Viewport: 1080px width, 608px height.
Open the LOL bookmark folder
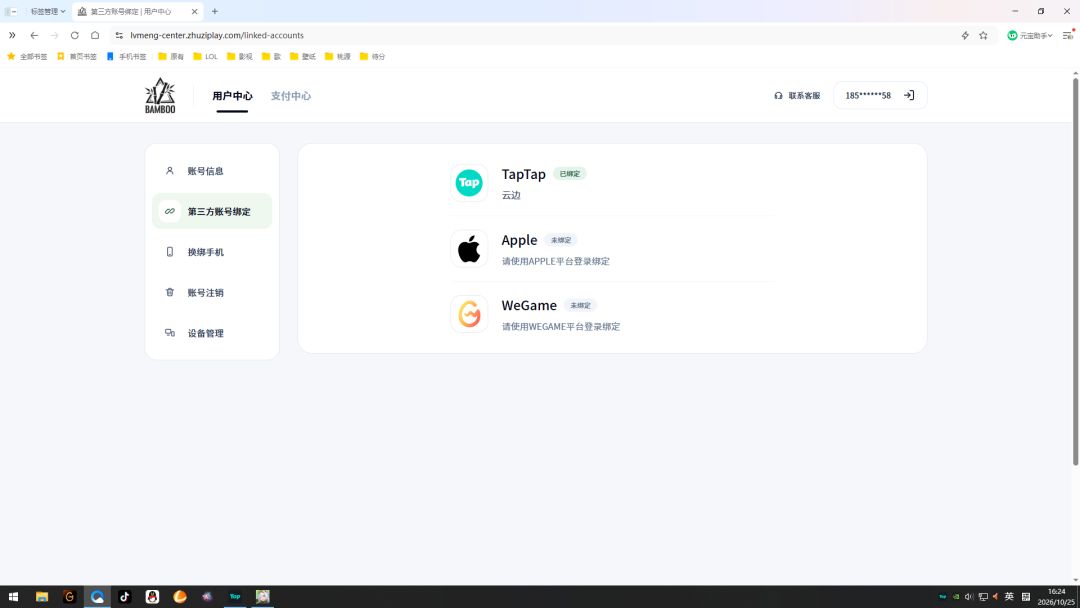(x=205, y=56)
